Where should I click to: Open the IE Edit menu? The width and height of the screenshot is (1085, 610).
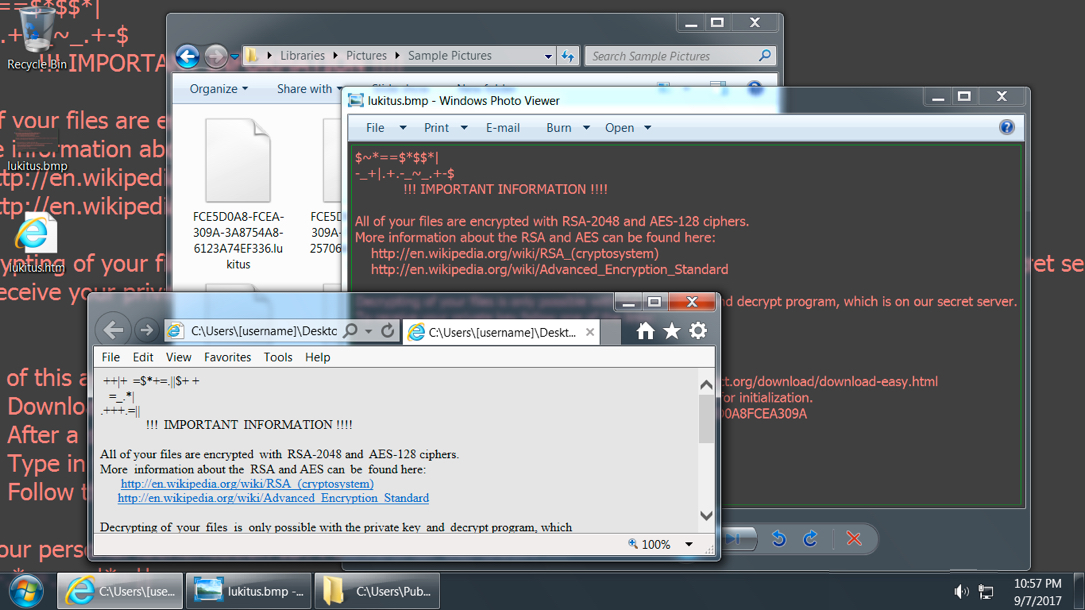point(143,357)
